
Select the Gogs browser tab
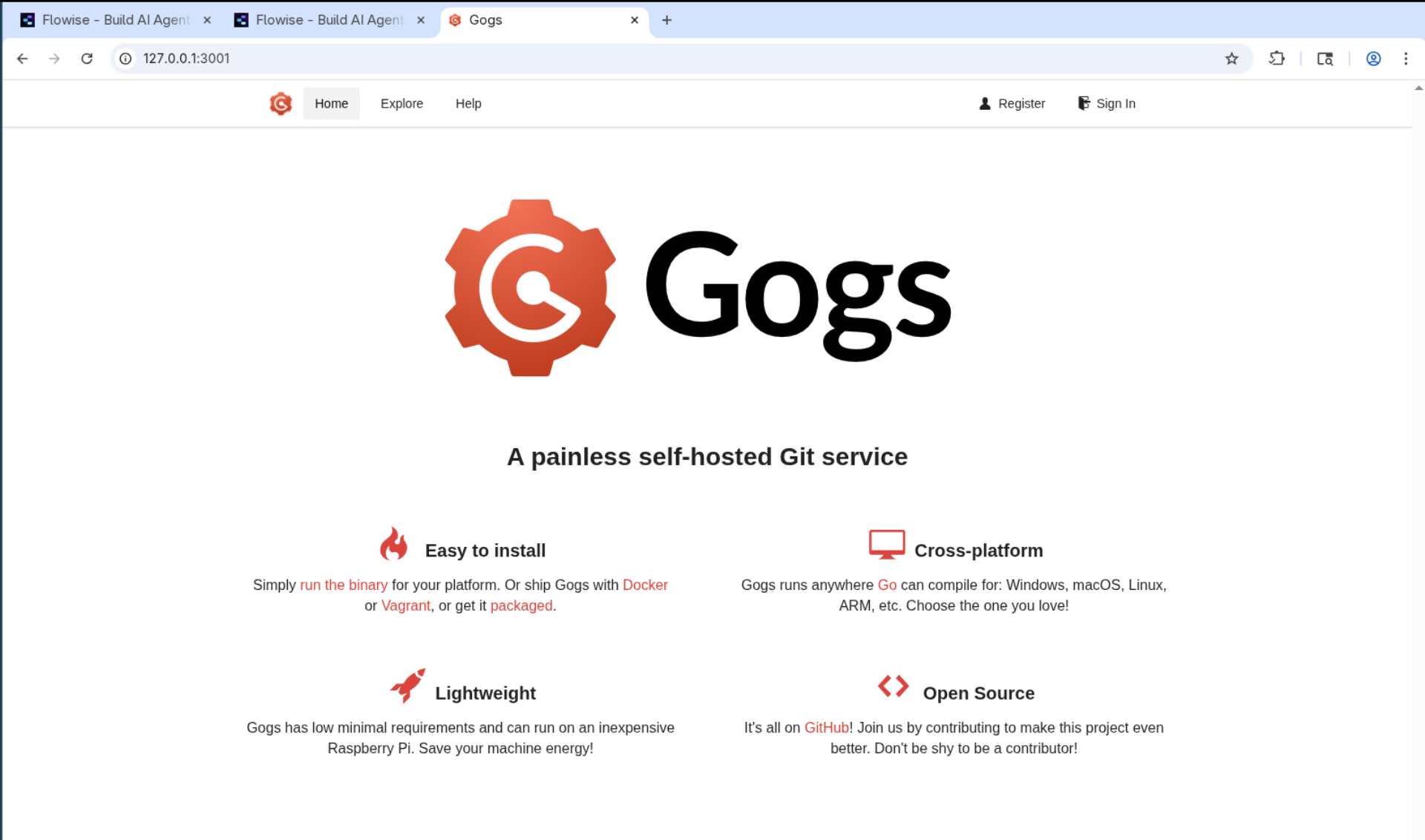tap(544, 20)
